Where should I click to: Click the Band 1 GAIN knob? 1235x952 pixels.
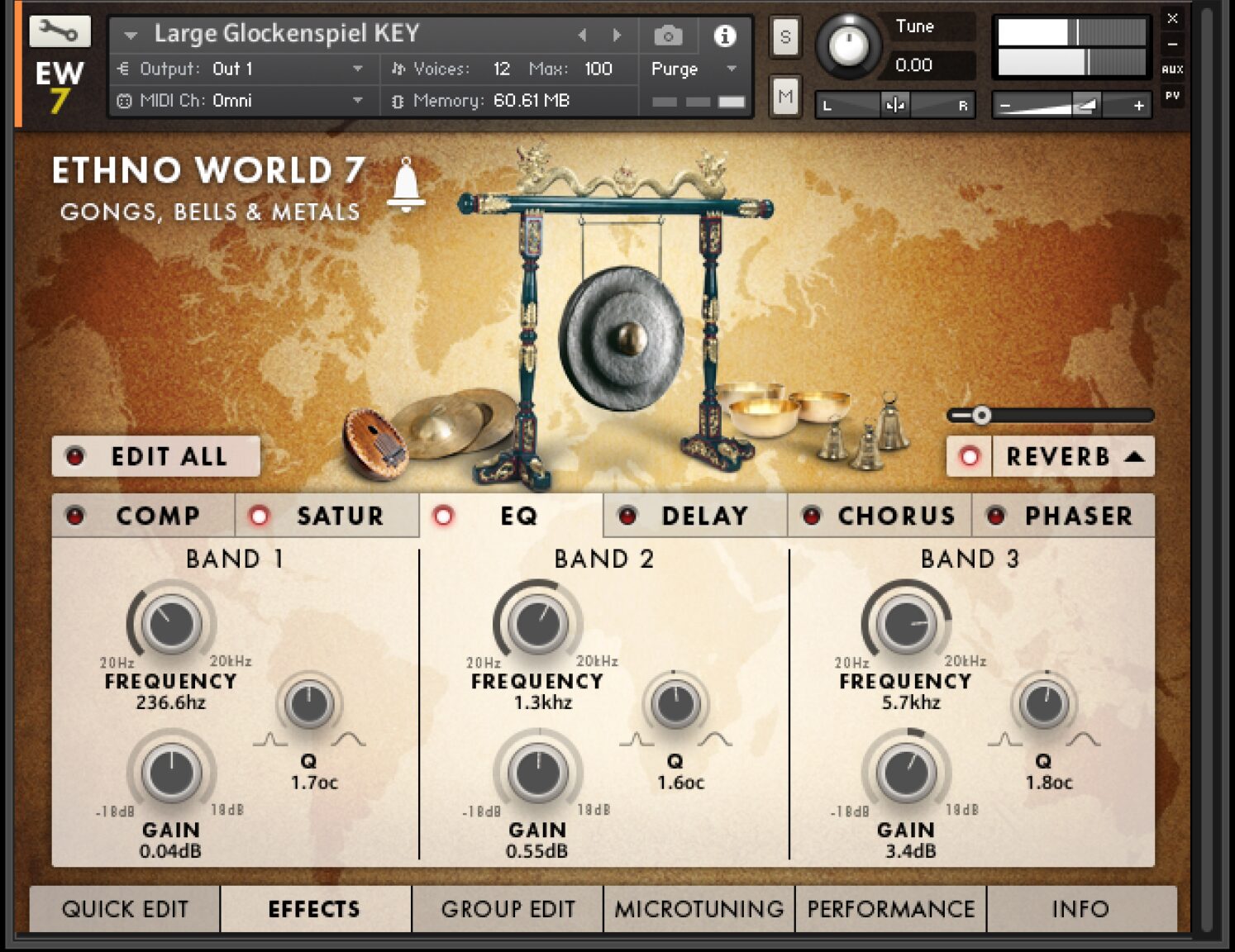pos(171,773)
